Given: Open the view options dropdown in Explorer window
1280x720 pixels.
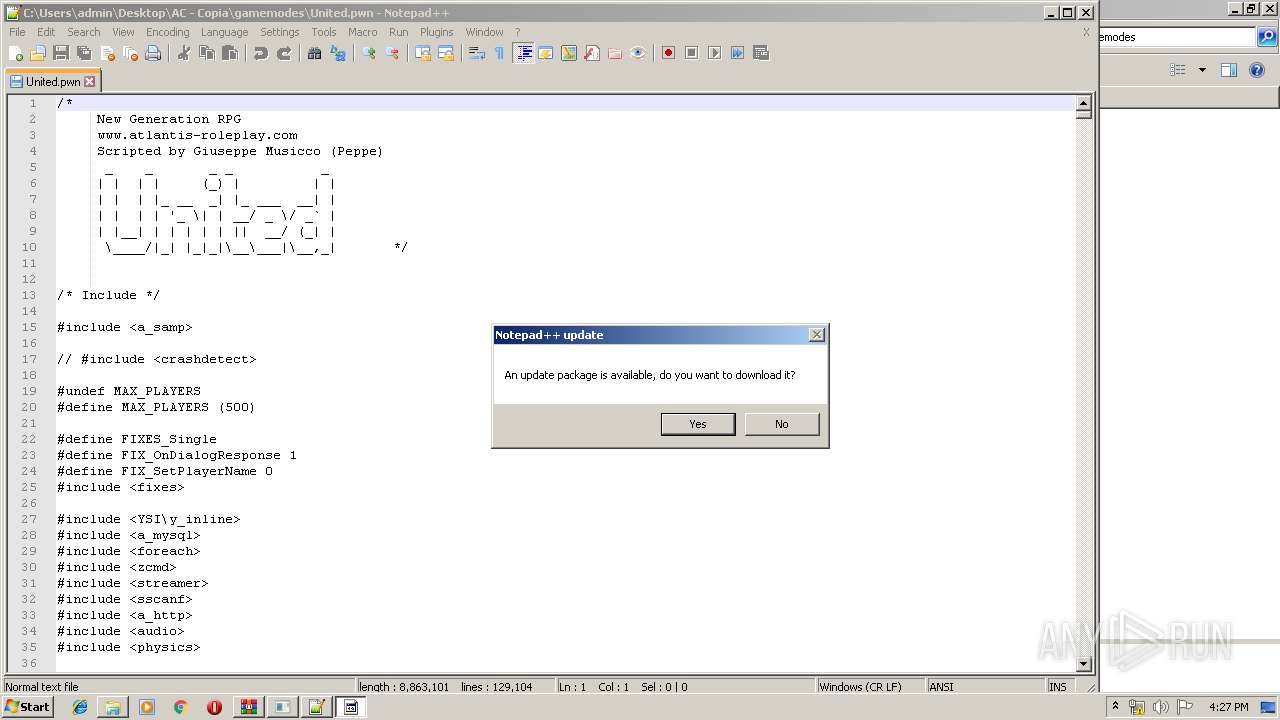Looking at the screenshot, I should pyautogui.click(x=1202, y=70).
